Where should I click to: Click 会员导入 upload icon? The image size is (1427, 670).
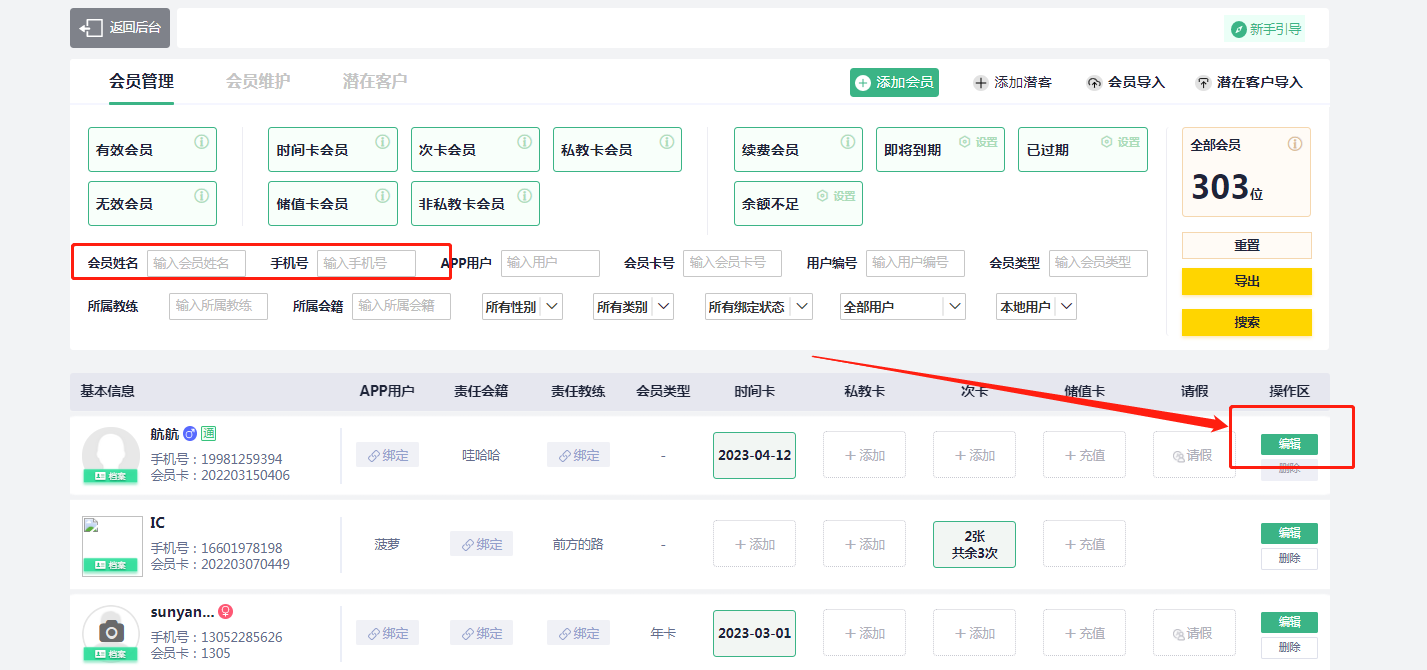tap(1094, 83)
